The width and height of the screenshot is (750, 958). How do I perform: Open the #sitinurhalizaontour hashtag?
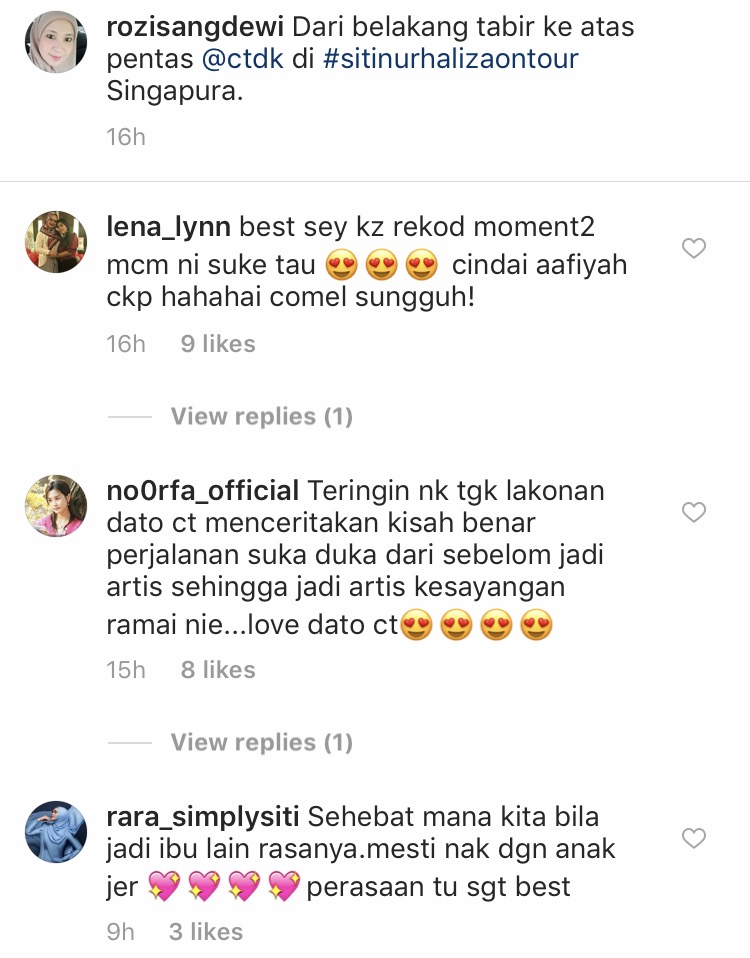pyautogui.click(x=451, y=59)
